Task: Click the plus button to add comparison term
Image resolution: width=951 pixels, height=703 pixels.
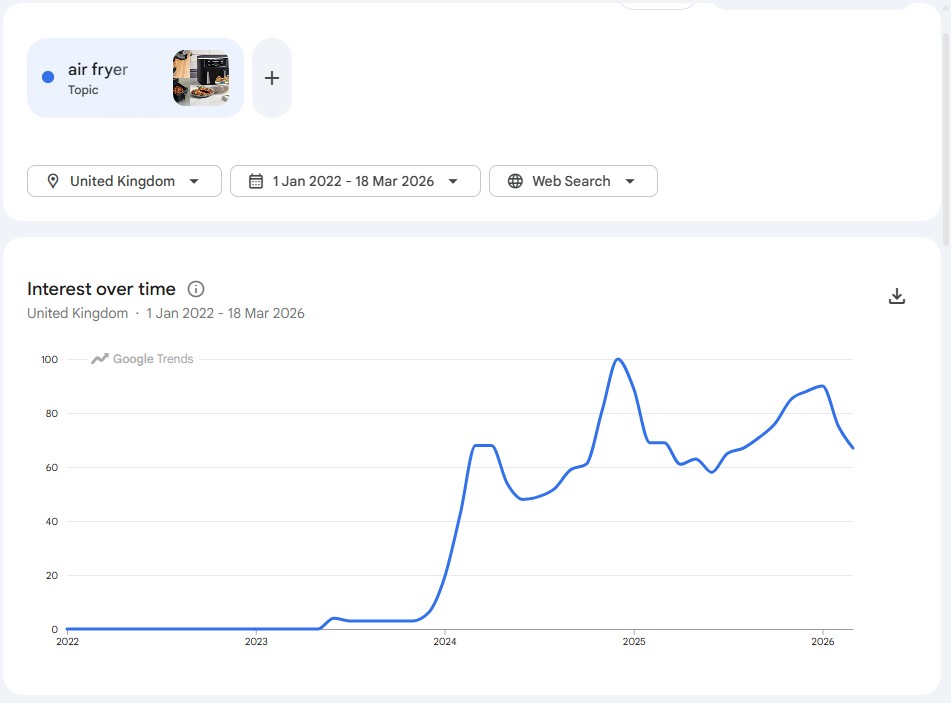Action: [272, 78]
